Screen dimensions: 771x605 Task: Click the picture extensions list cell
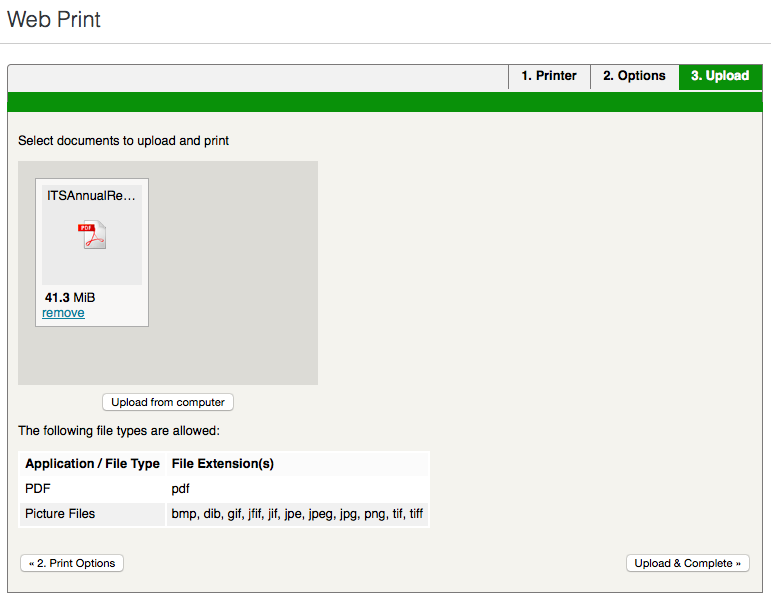[x=297, y=514]
